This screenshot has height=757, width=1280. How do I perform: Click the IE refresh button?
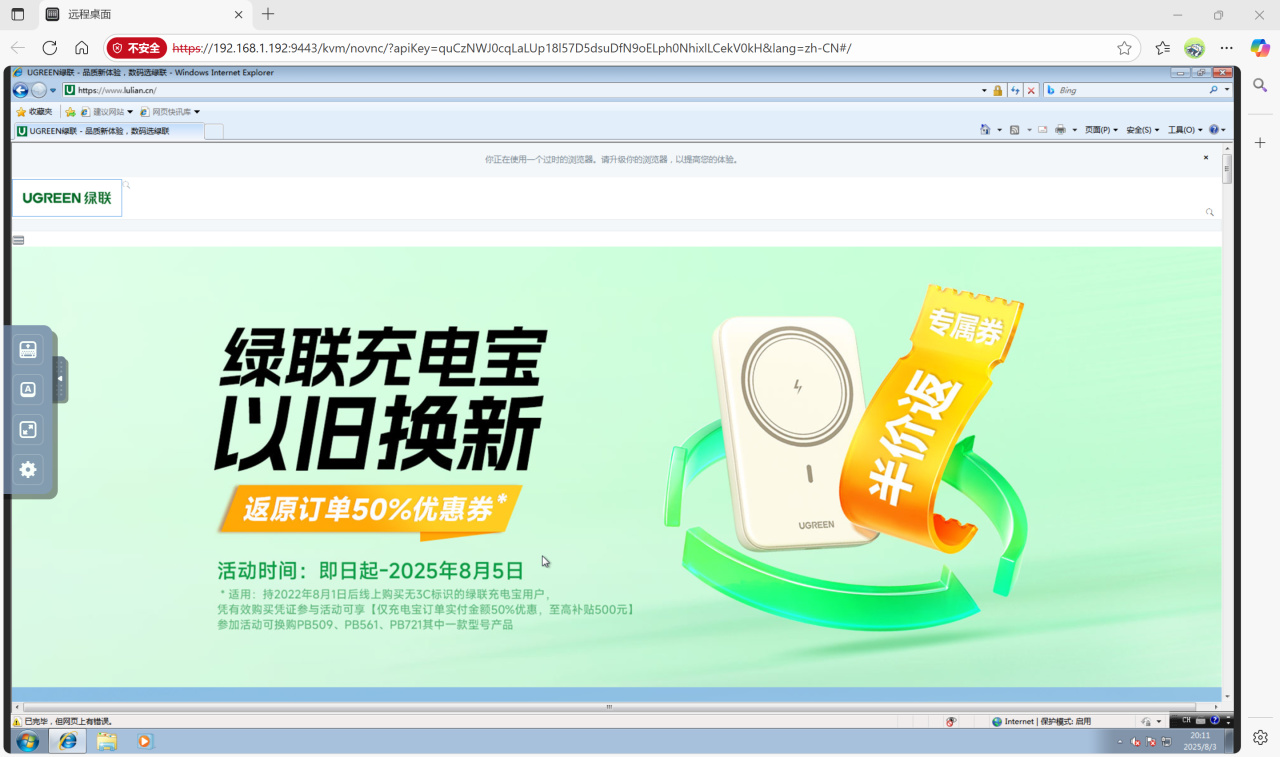tap(1015, 91)
